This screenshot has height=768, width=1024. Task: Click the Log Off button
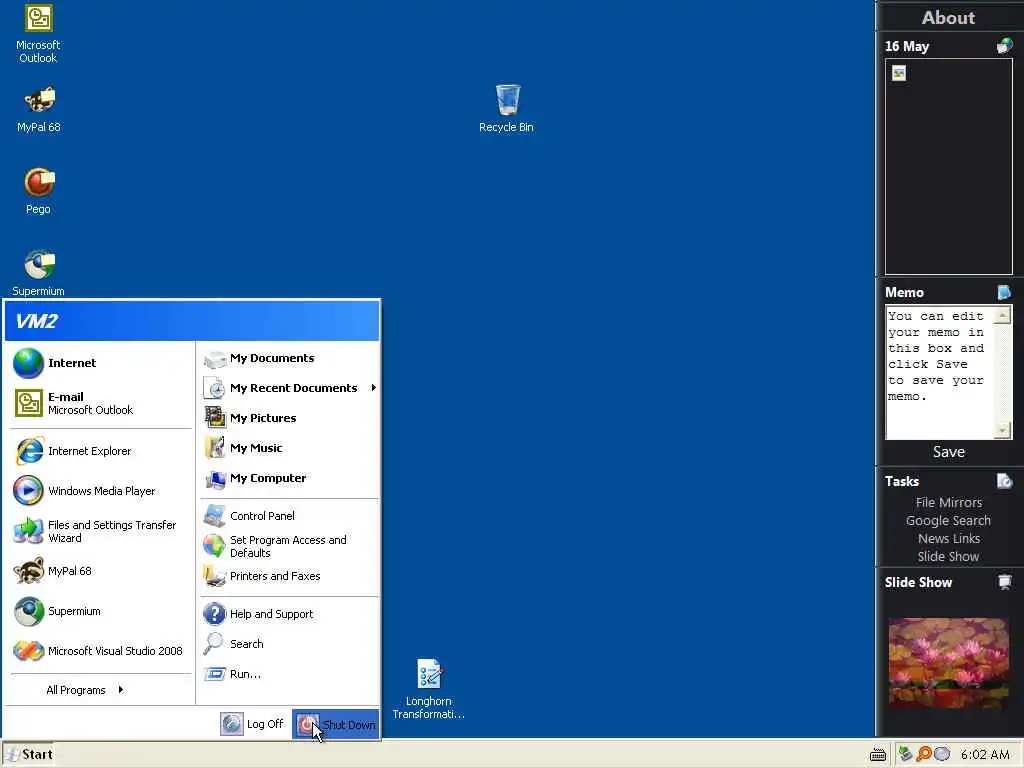coord(252,724)
